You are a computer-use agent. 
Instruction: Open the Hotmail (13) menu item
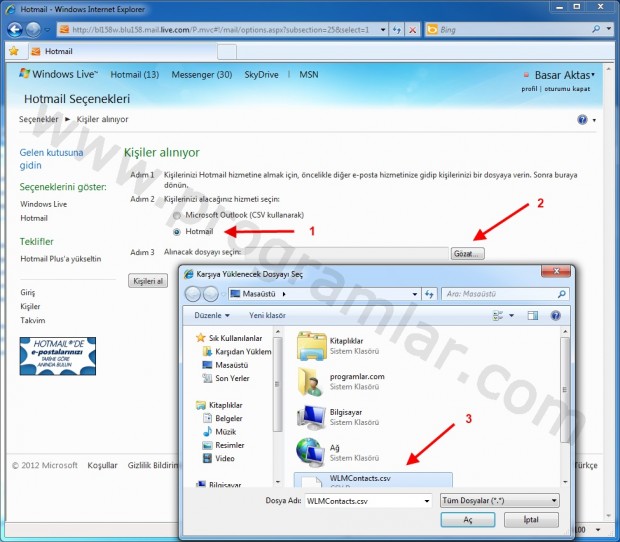[134, 74]
